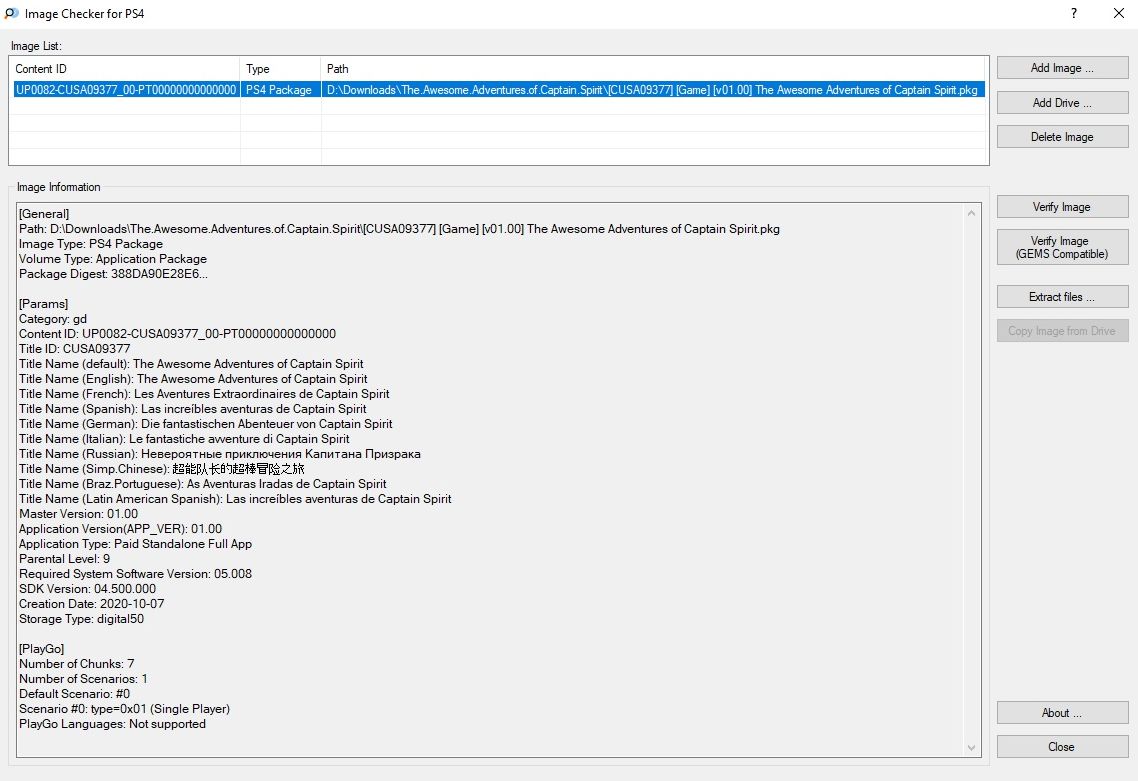Click the [General] section heading
Screen dimensions: 1138x781
point(44,213)
